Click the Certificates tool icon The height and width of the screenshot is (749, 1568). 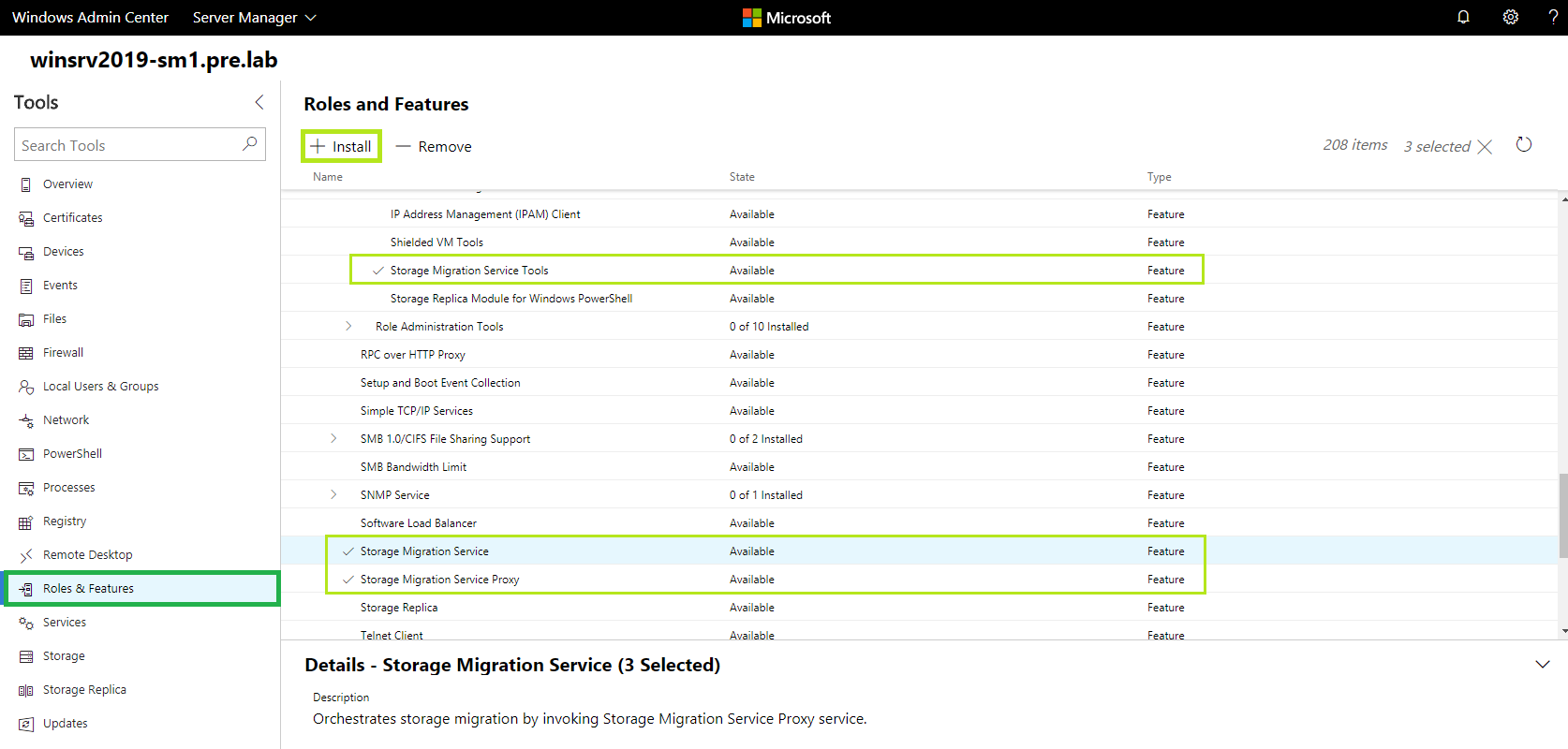26,218
